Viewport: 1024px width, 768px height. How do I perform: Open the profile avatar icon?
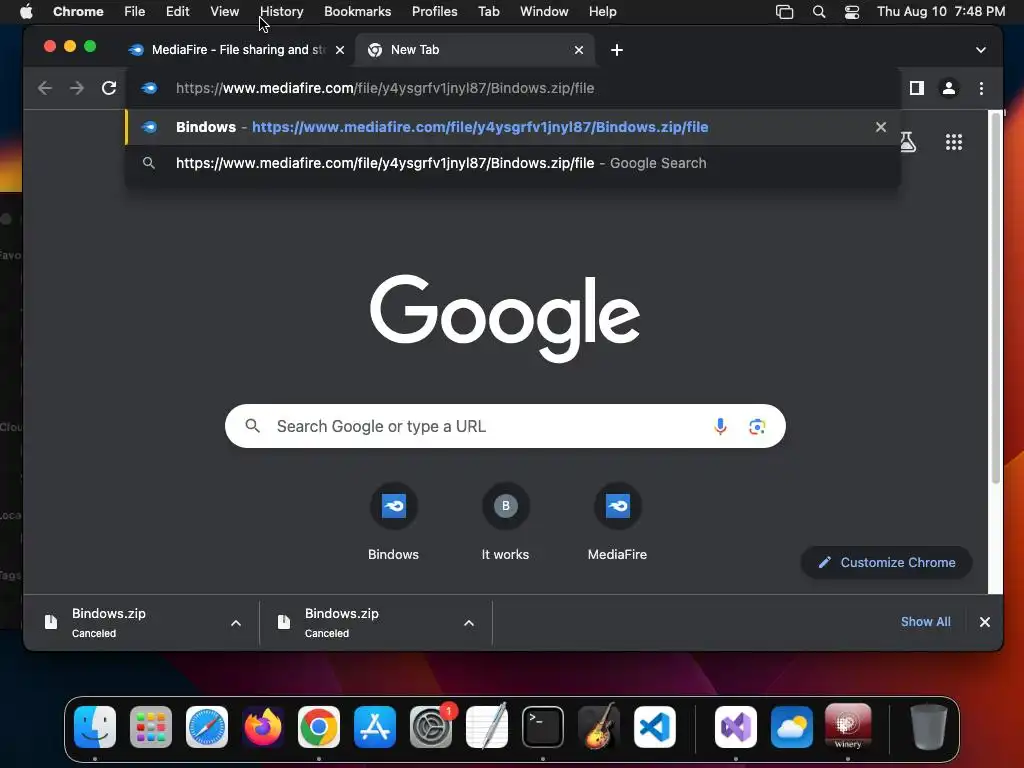click(x=948, y=88)
